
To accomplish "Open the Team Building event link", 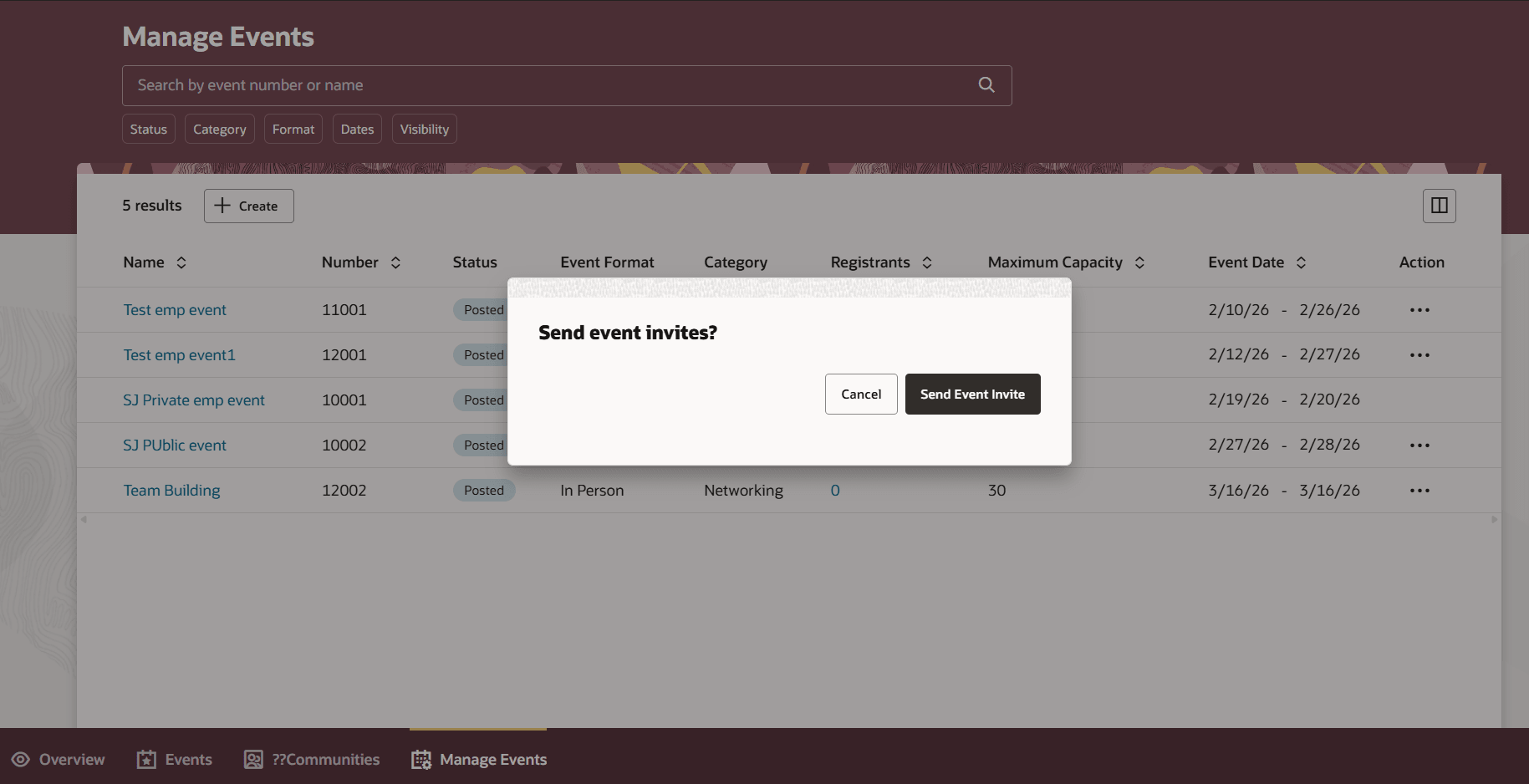I will (171, 491).
